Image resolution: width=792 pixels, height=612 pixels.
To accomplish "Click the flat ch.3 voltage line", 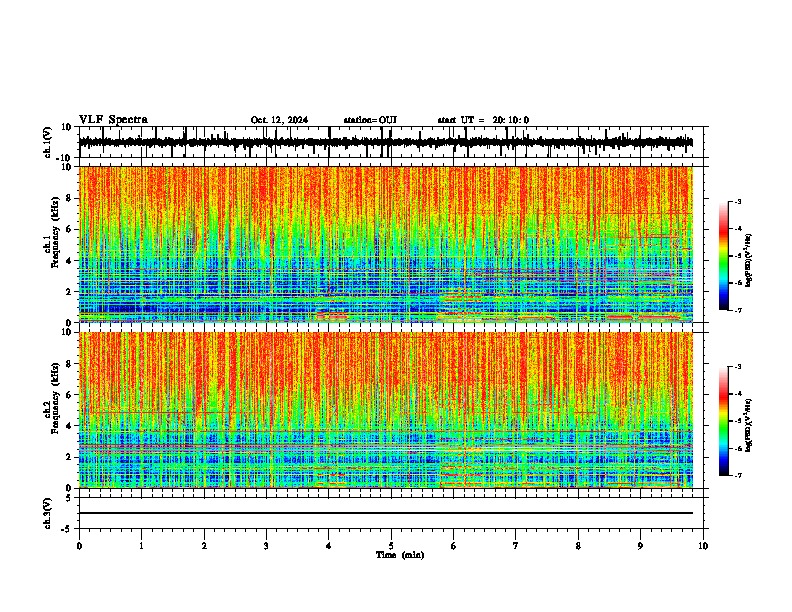I will point(386,513).
